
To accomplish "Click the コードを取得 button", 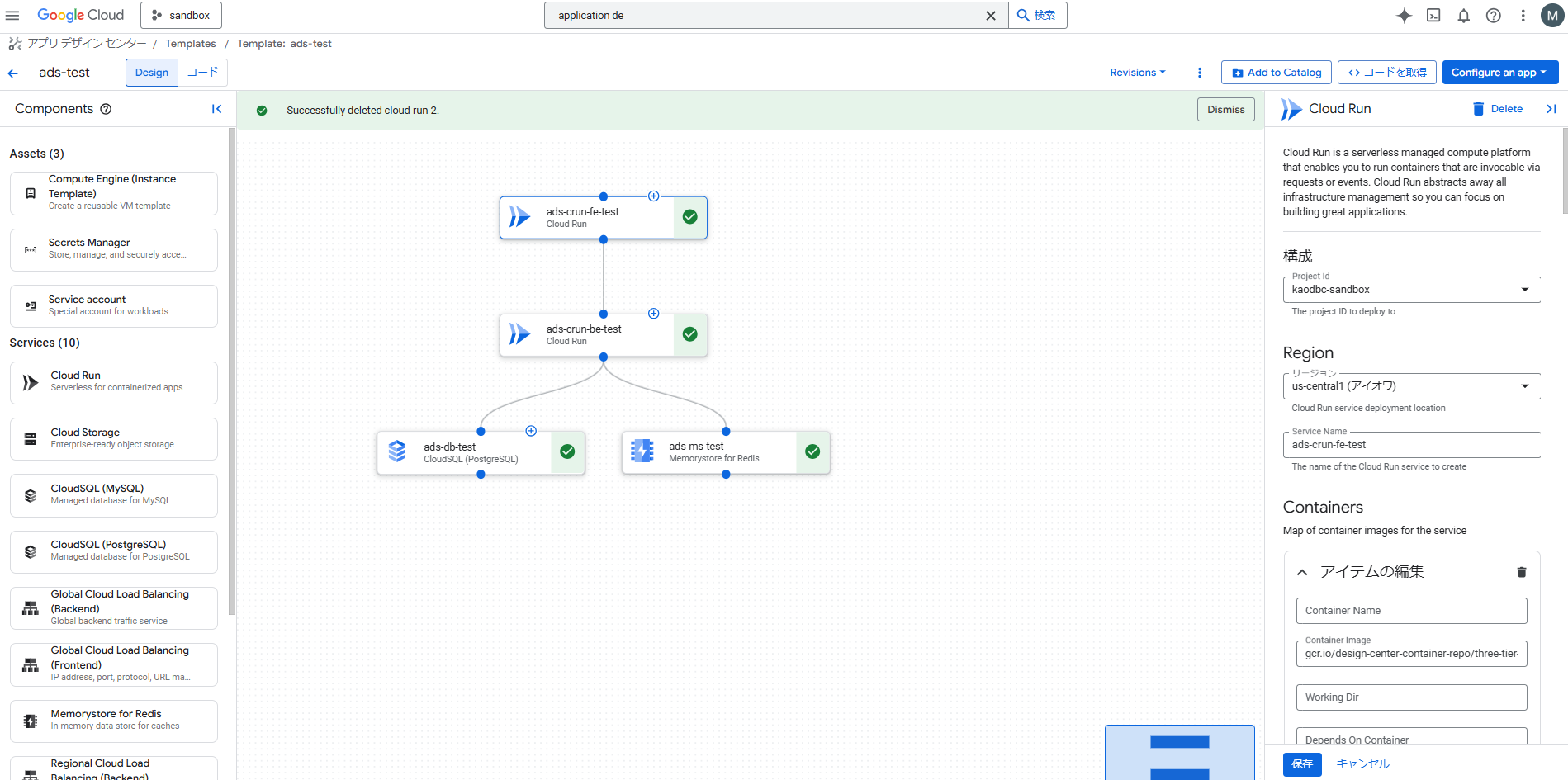I will [1387, 73].
